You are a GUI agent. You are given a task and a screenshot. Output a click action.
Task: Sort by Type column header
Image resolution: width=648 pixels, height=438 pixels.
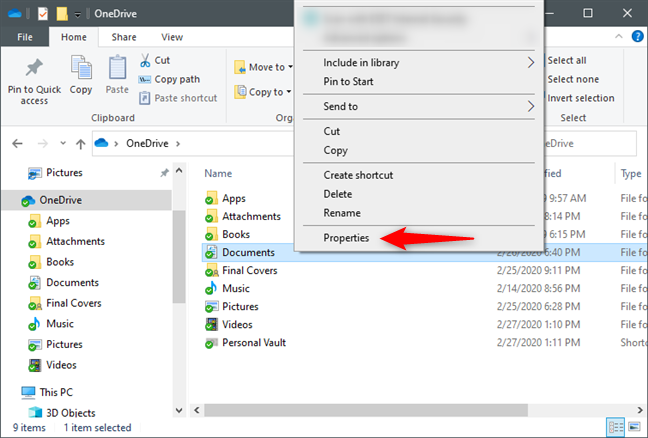click(631, 174)
